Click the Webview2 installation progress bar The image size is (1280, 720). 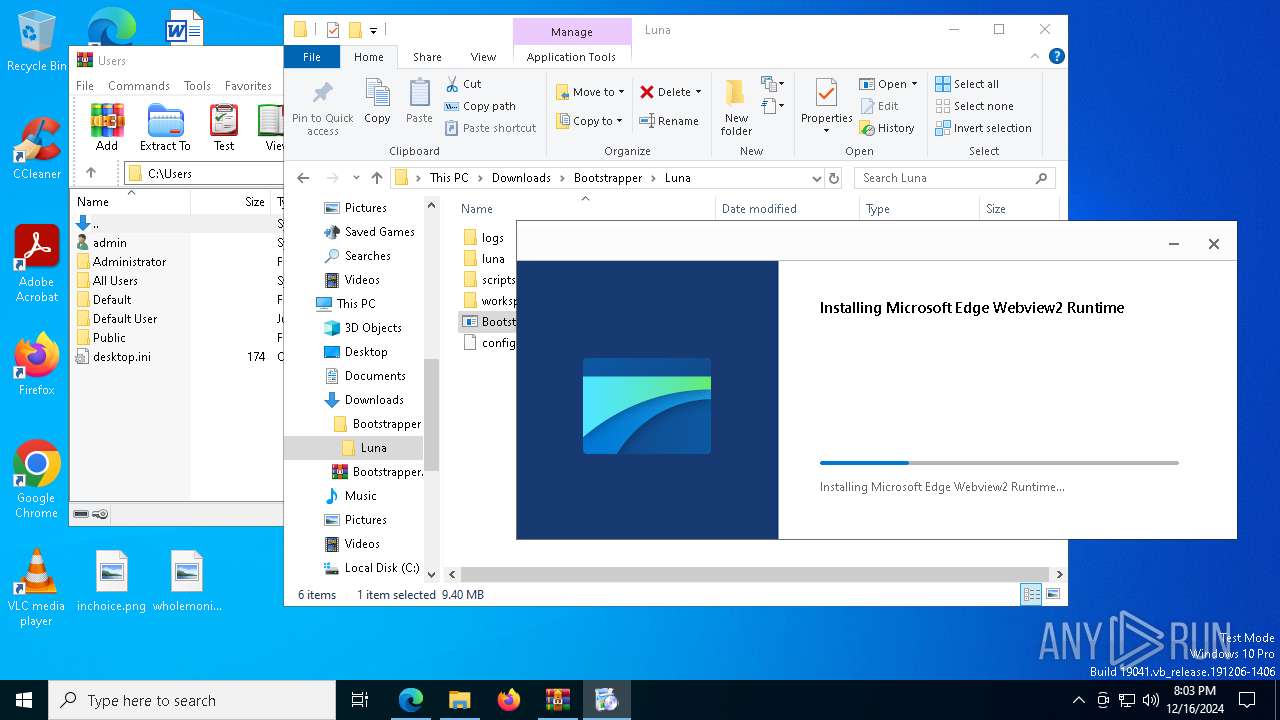(999, 463)
